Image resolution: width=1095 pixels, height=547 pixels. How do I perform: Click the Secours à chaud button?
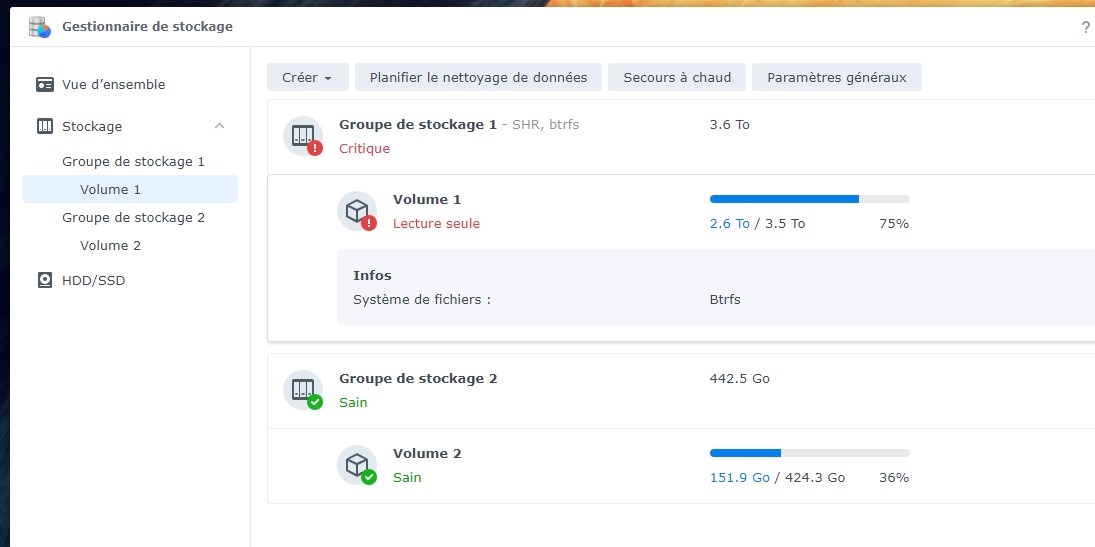(677, 78)
